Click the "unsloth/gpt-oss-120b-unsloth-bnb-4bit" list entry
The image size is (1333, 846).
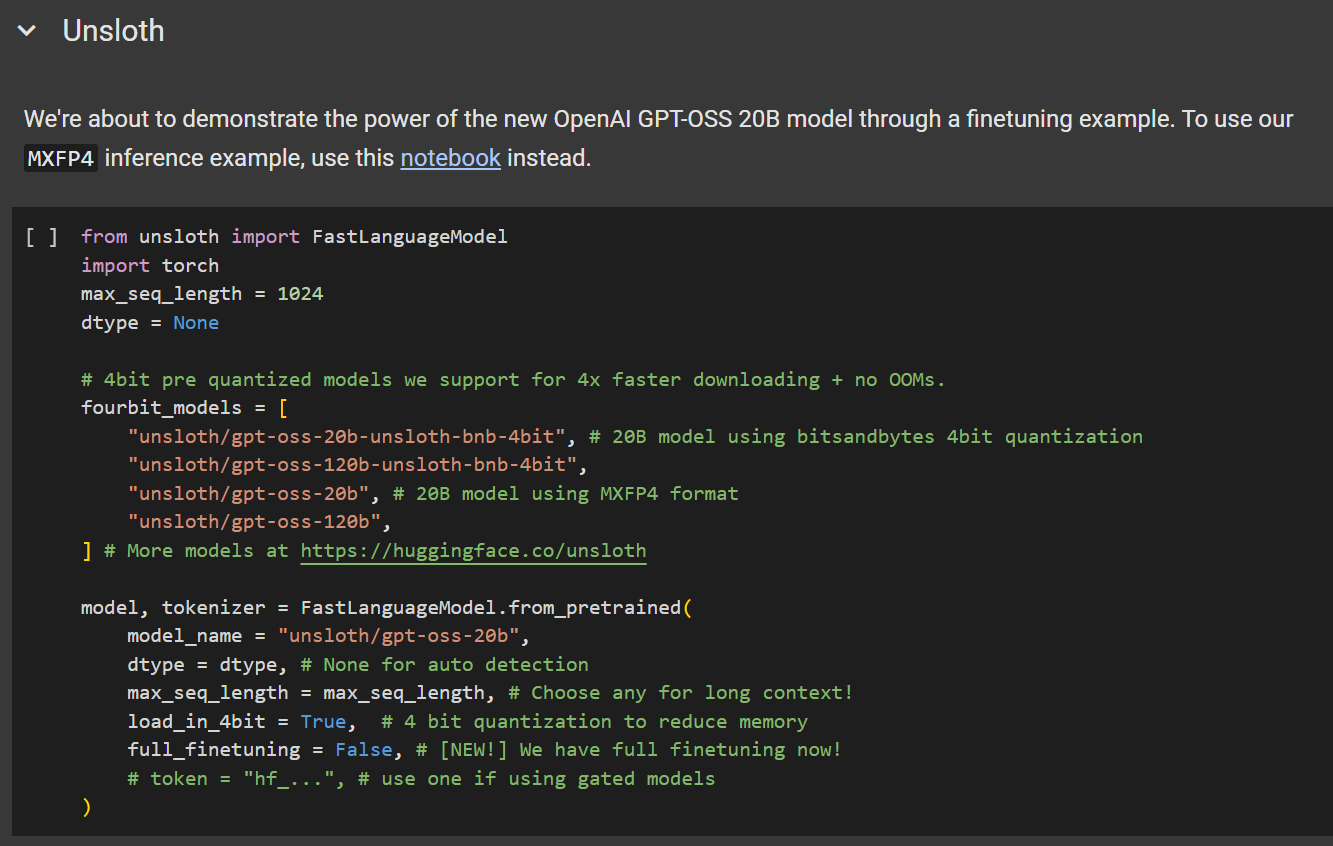point(353,465)
